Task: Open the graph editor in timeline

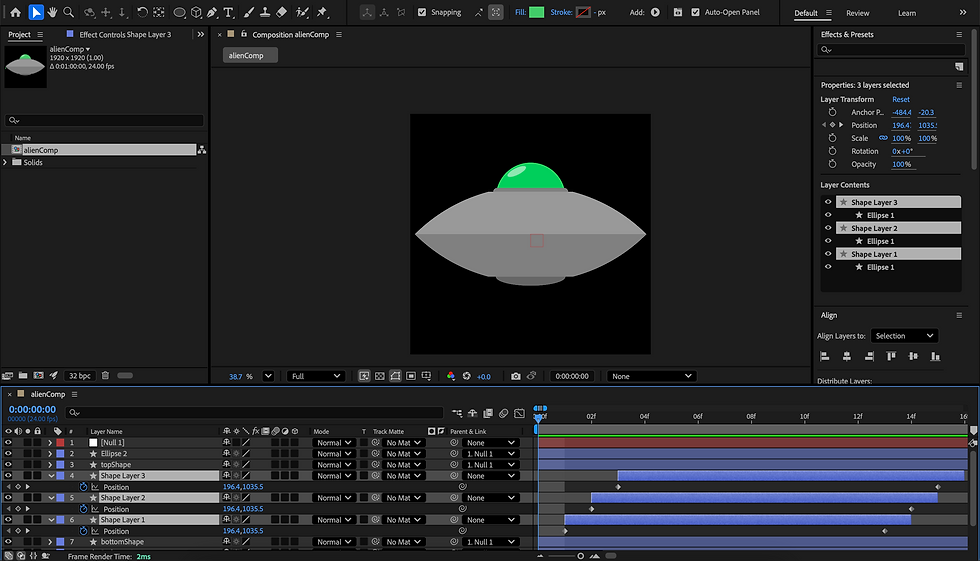Action: click(519, 414)
